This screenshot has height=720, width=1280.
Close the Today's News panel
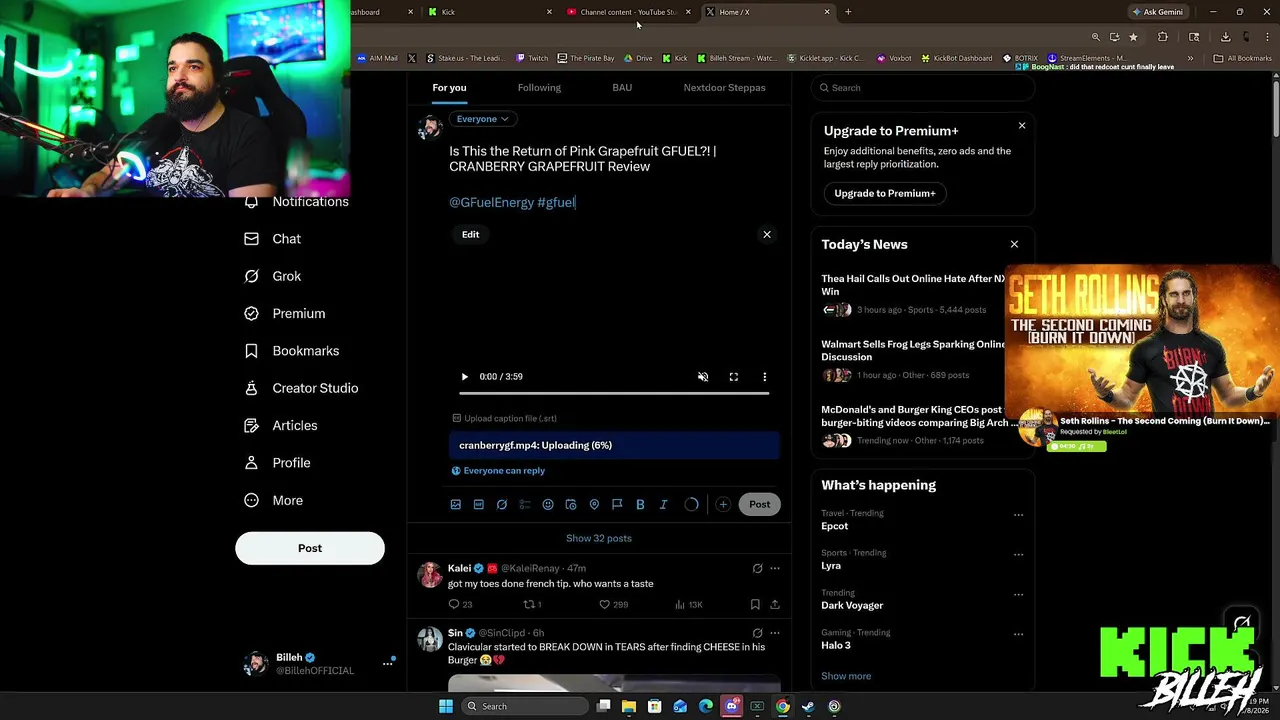click(1014, 245)
